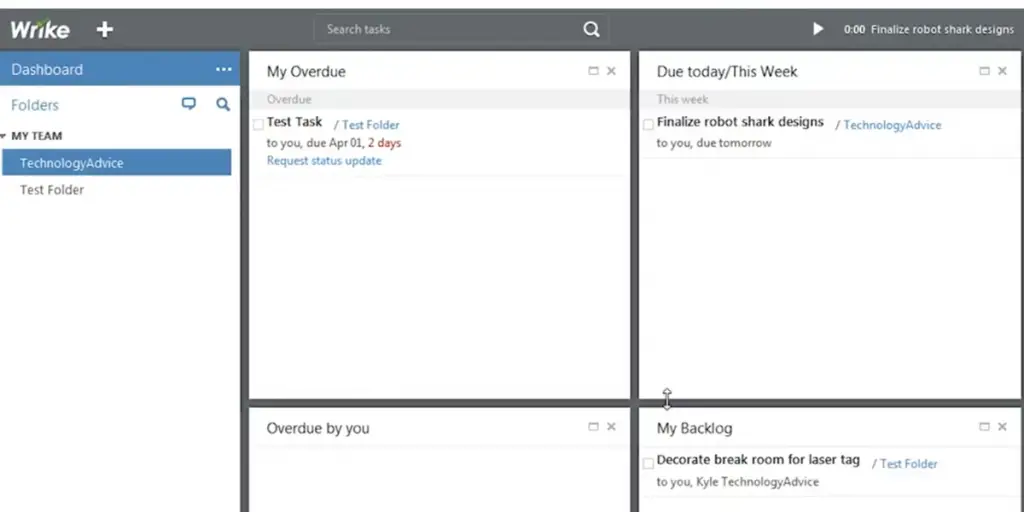Open the Dashboard three-dots menu
The height and width of the screenshot is (512, 1024).
(x=223, y=69)
